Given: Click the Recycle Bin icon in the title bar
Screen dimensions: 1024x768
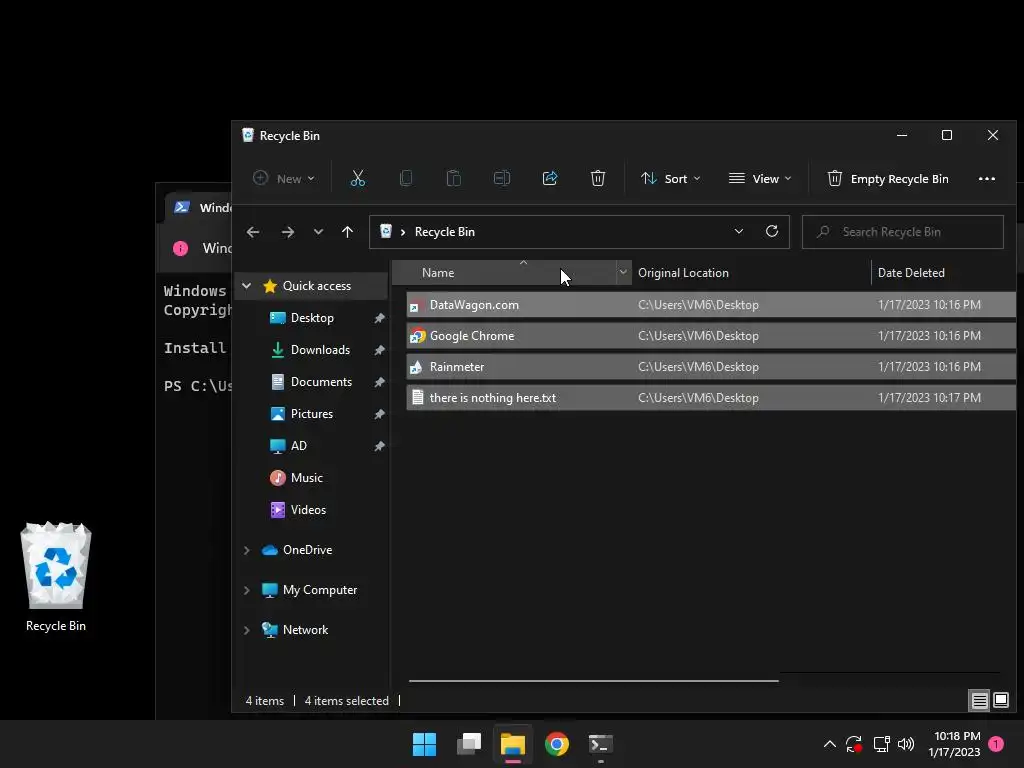Looking at the screenshot, I should pos(248,135).
